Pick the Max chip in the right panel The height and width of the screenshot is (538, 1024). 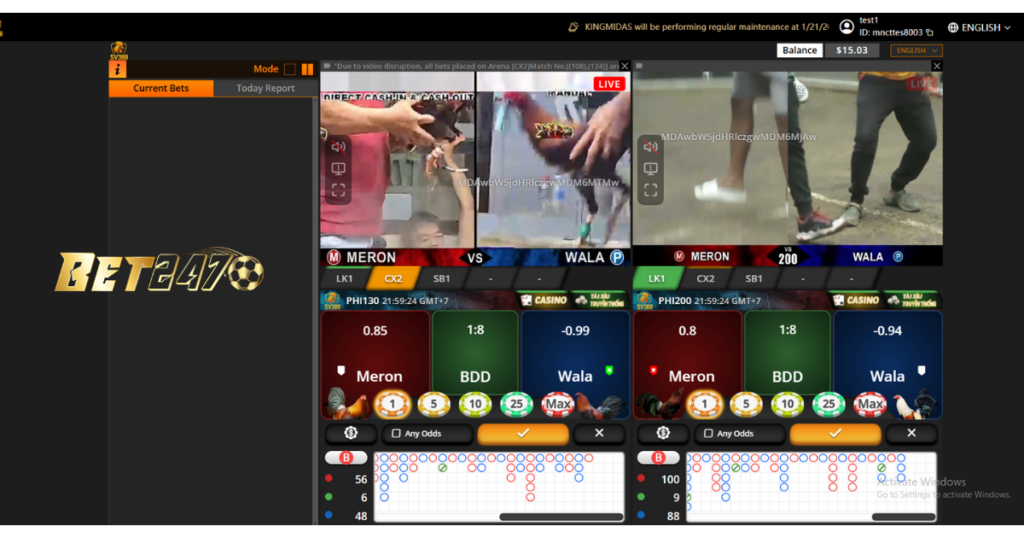(x=869, y=405)
